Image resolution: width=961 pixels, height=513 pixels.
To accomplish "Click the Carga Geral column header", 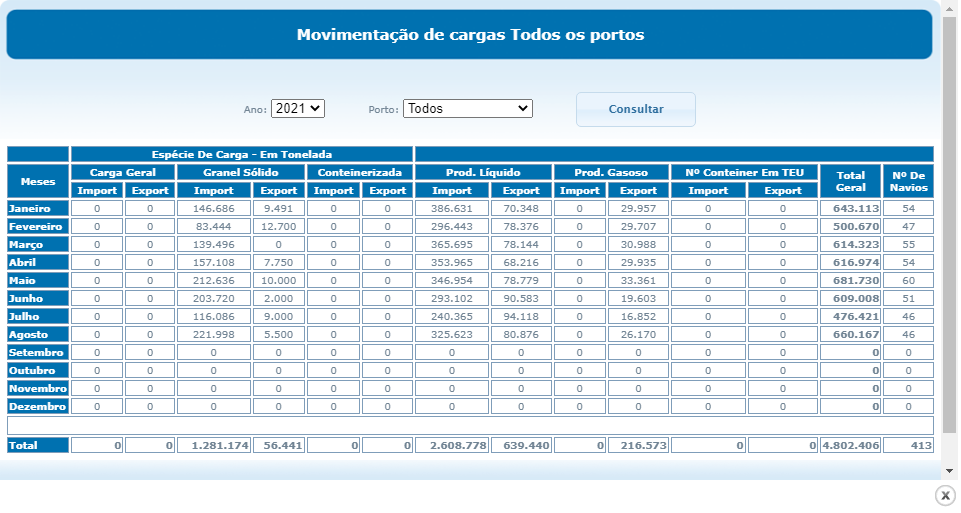I will pyautogui.click(x=123, y=172).
